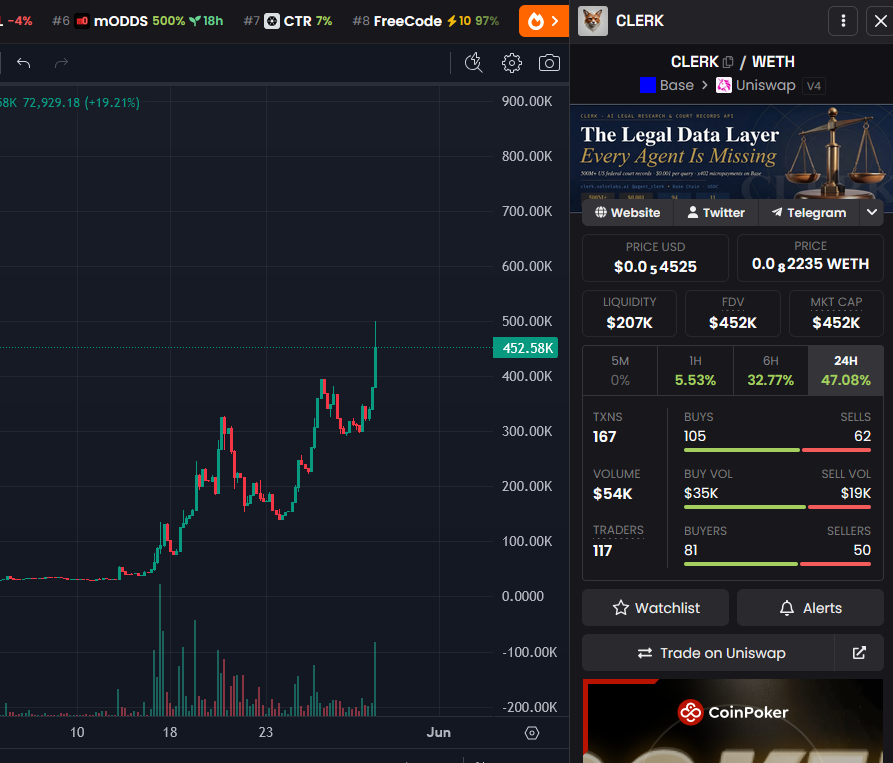893x763 pixels.
Task: Click the Watchlist star icon
Action: tap(621, 608)
